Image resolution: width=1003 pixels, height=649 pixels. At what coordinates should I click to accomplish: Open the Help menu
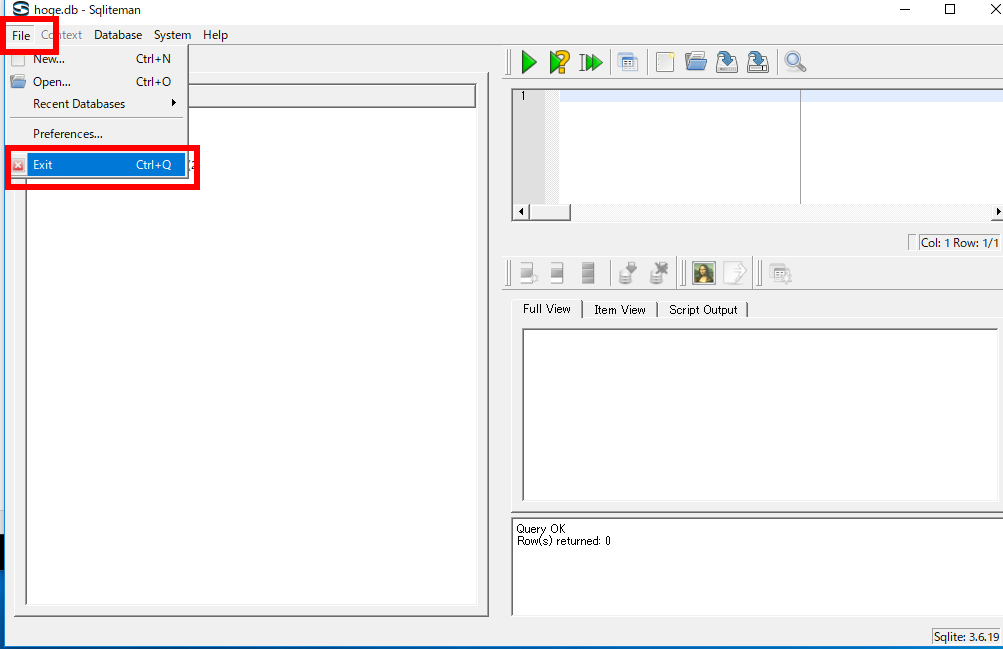pos(216,35)
